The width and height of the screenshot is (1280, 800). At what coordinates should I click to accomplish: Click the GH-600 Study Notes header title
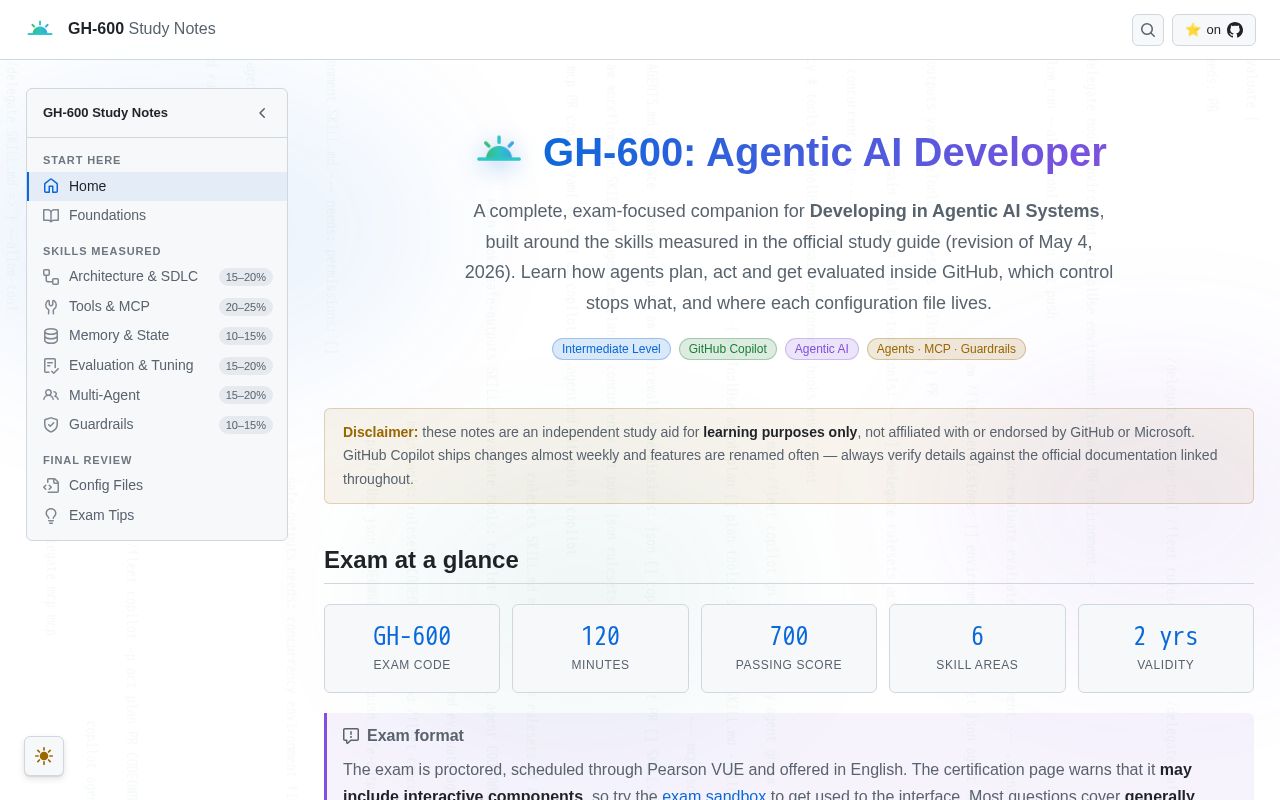(141, 29)
